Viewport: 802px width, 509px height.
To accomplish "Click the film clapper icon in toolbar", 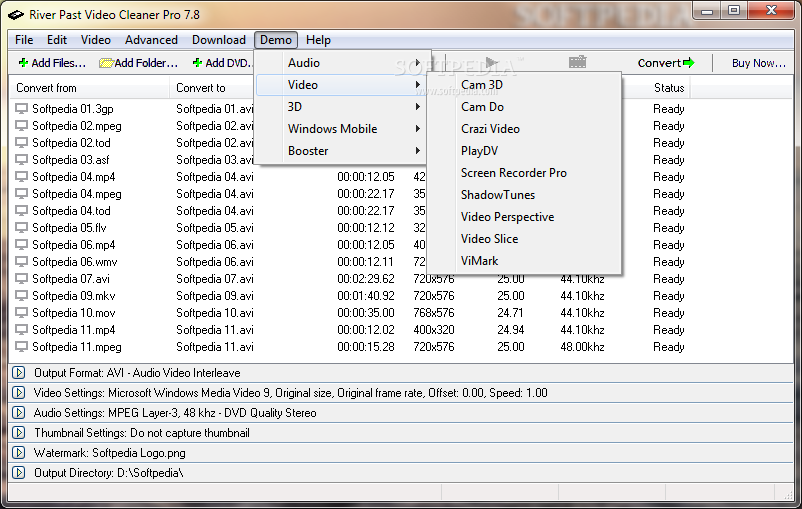I will (x=577, y=62).
